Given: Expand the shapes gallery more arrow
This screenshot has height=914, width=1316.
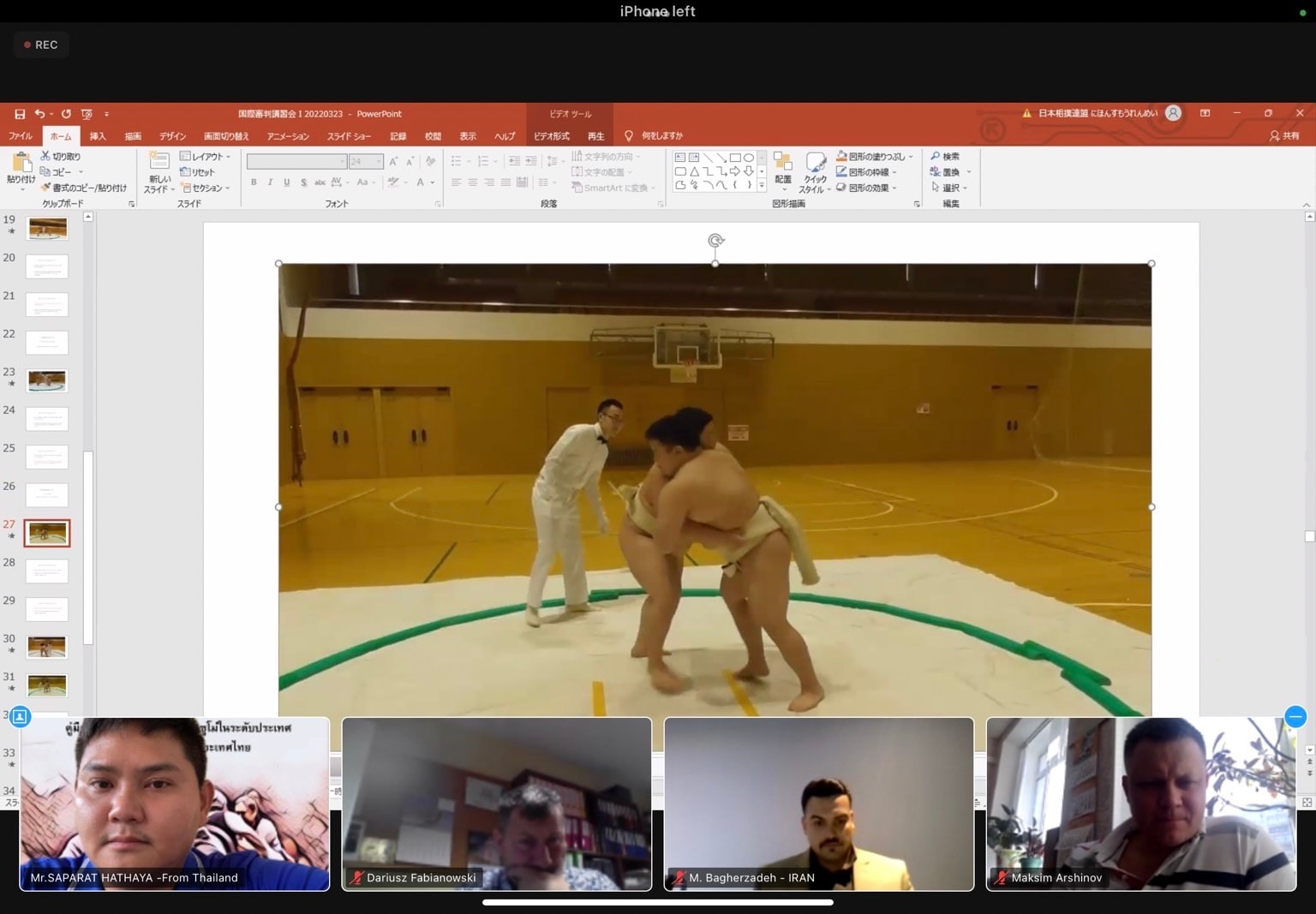Looking at the screenshot, I should [x=761, y=185].
